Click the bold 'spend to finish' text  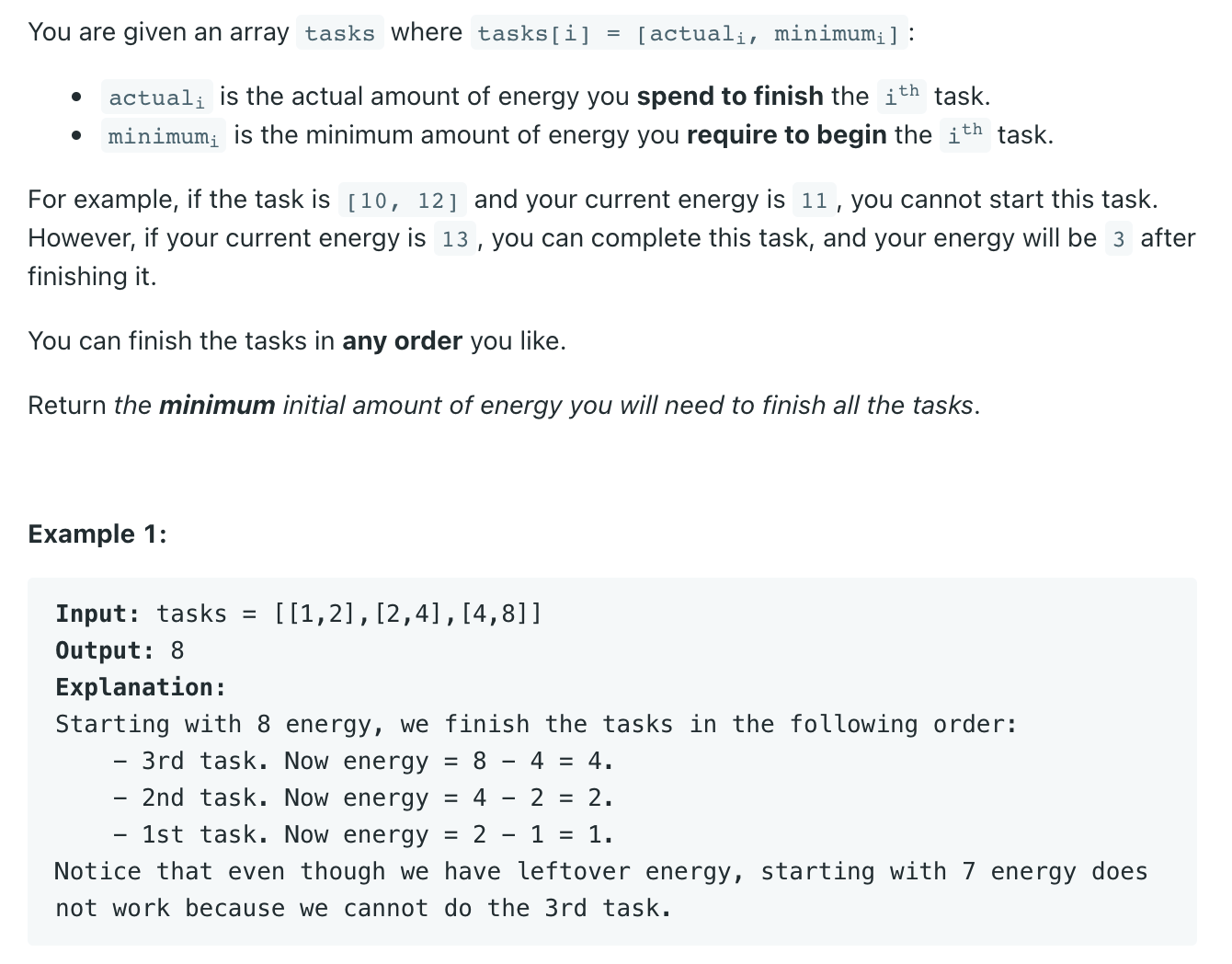[730, 97]
